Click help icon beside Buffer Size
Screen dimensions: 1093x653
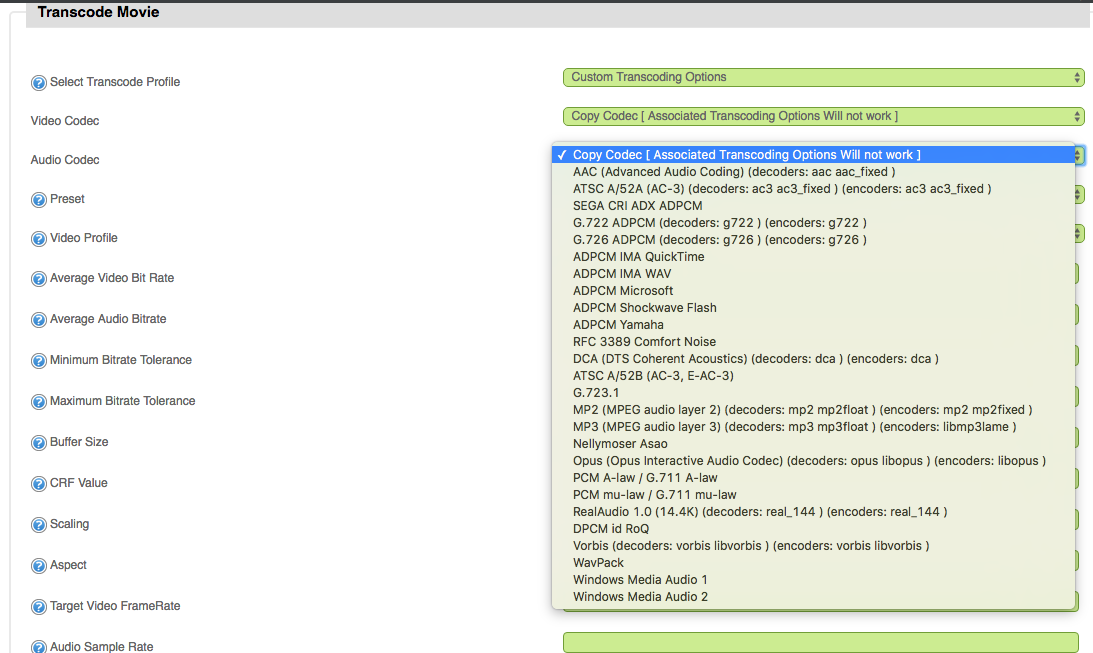point(39,443)
